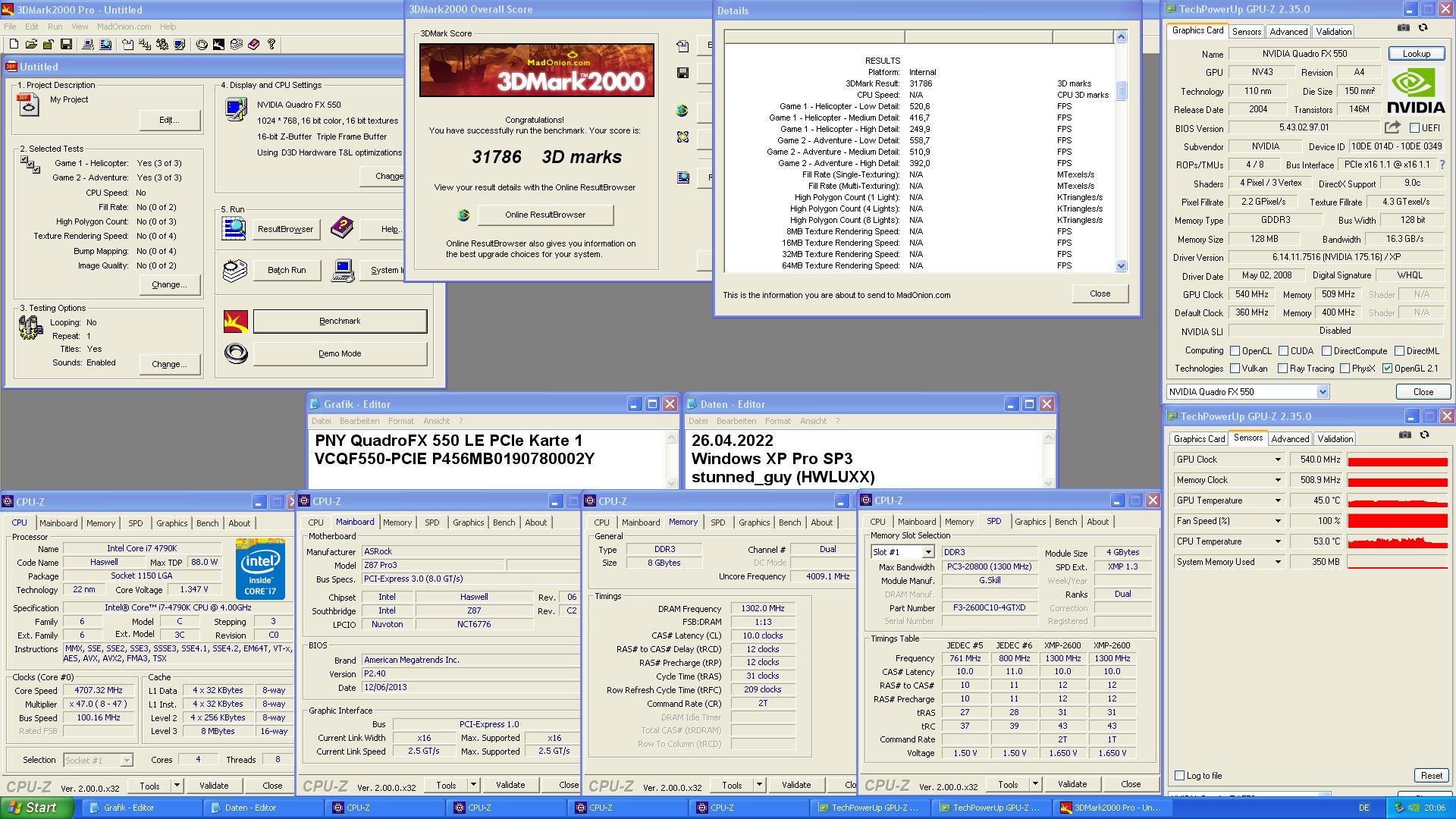Click Benchmark icon beside Benchmark button
This screenshot has height=819, width=1456.
[236, 322]
